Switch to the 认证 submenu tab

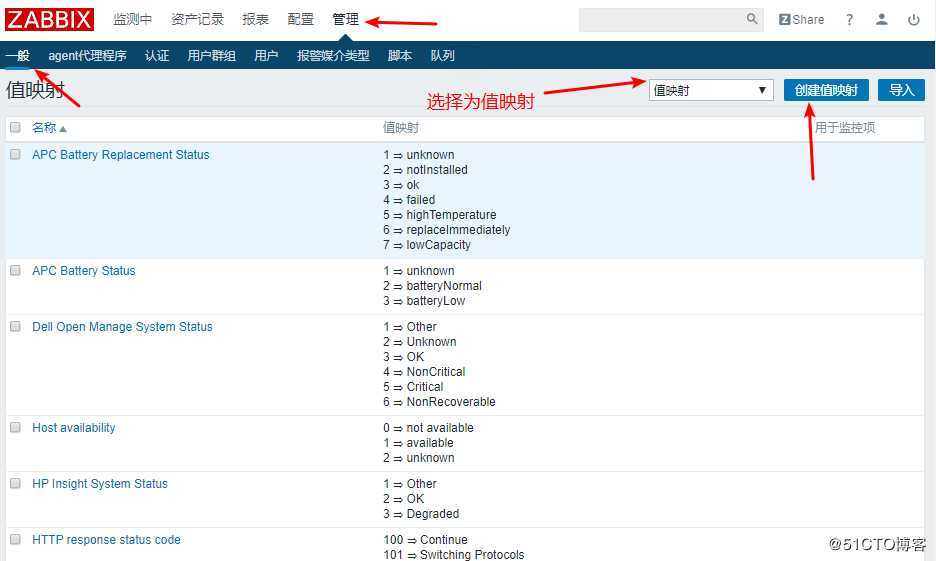click(x=157, y=56)
